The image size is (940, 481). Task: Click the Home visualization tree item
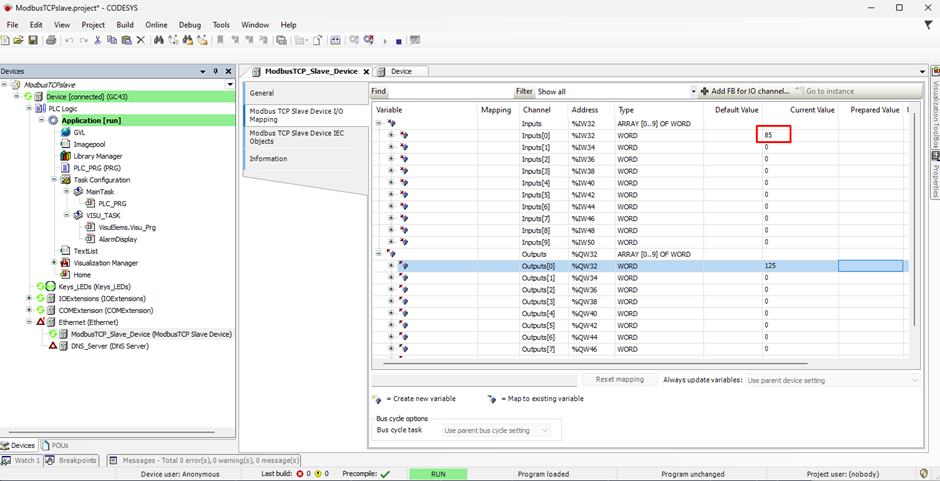tap(82, 275)
